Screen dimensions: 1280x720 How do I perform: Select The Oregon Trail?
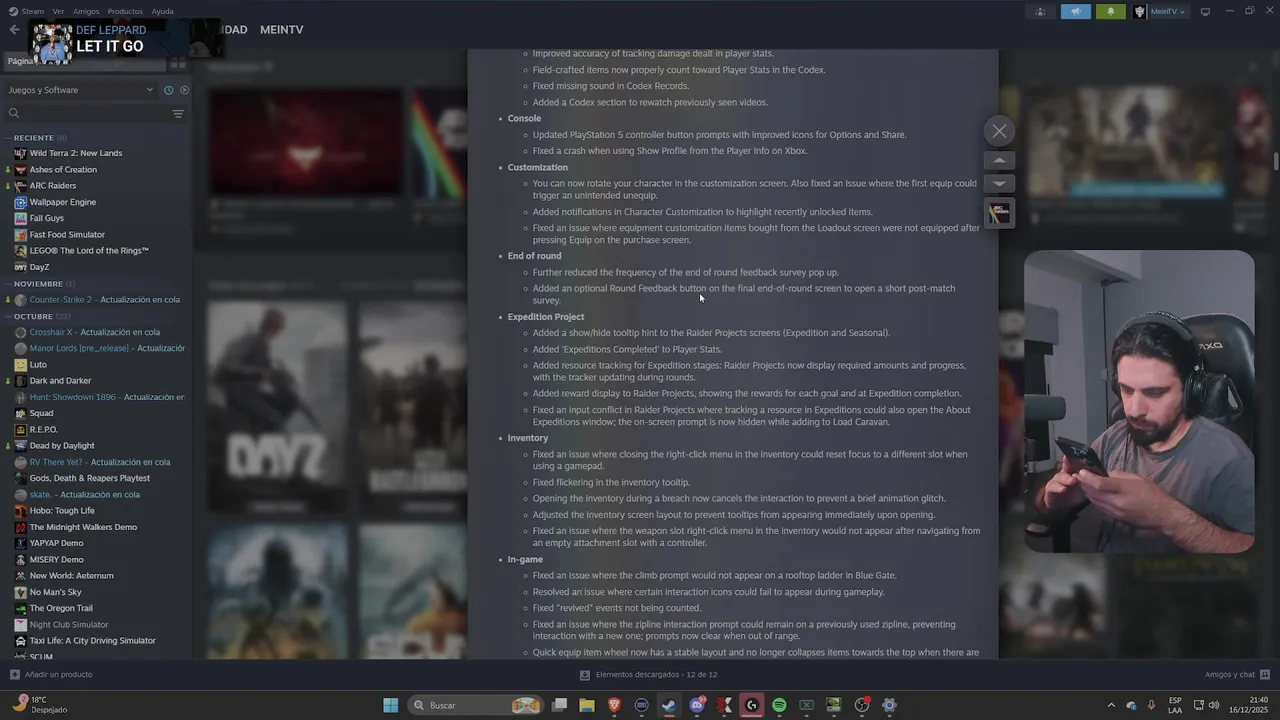coord(61,608)
